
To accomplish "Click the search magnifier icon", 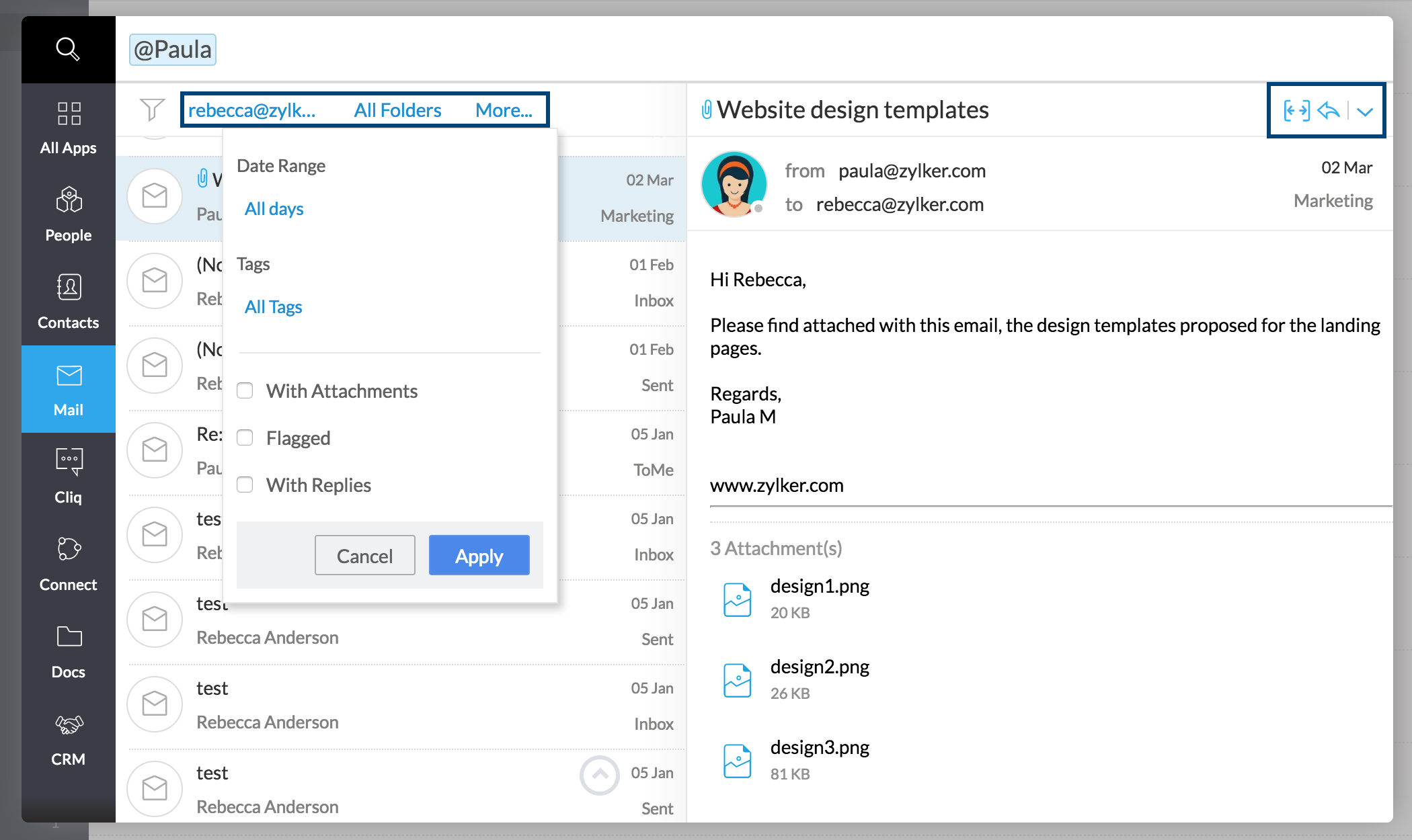I will (x=68, y=49).
